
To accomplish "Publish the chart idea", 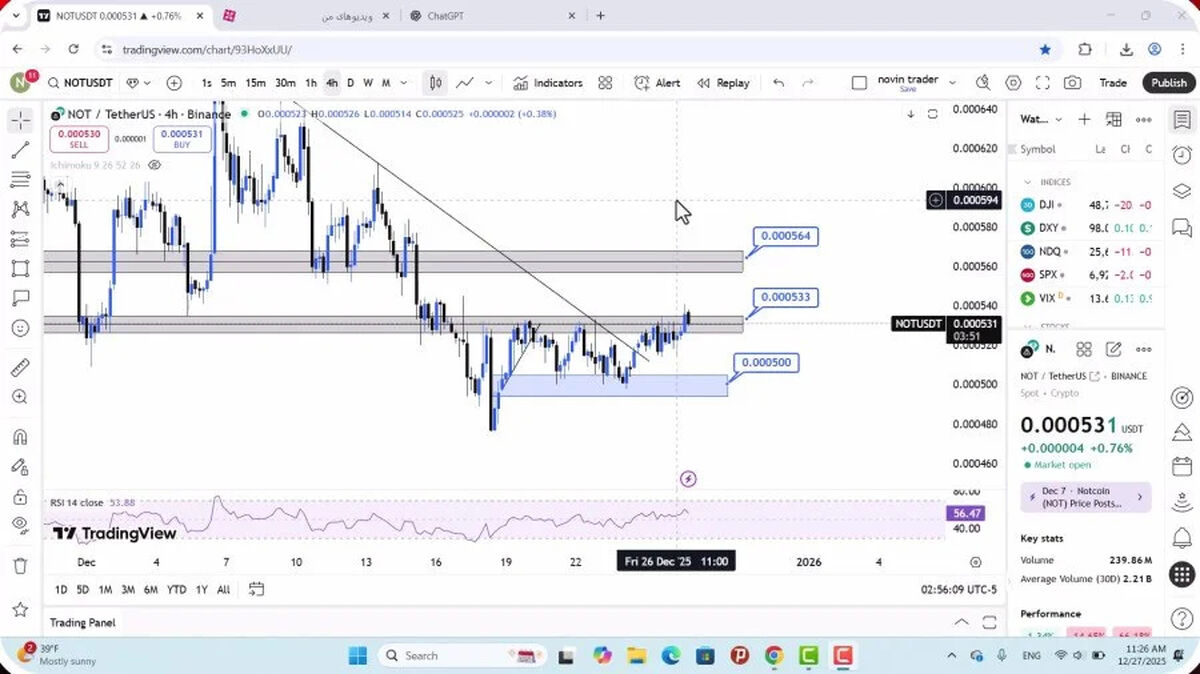I will pyautogui.click(x=1169, y=83).
